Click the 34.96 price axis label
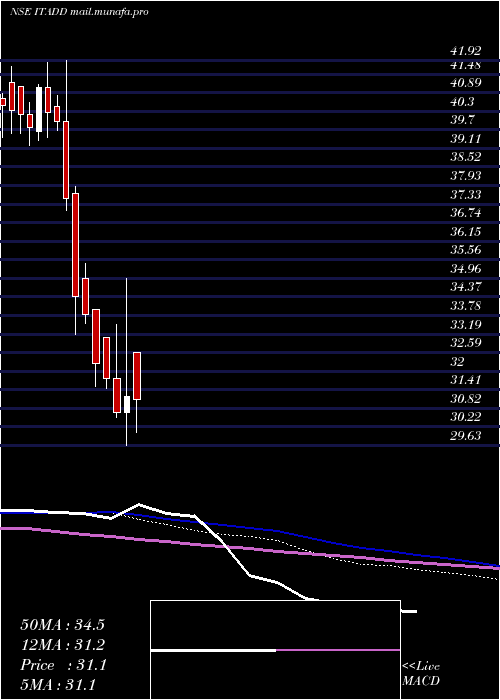The height and width of the screenshot is (700, 500). [466, 268]
